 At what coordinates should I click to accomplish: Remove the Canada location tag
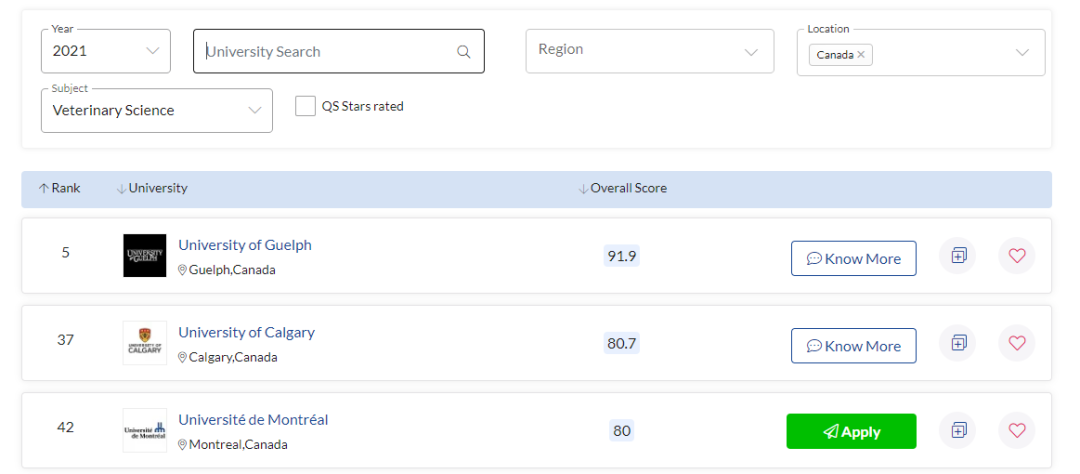(860, 54)
